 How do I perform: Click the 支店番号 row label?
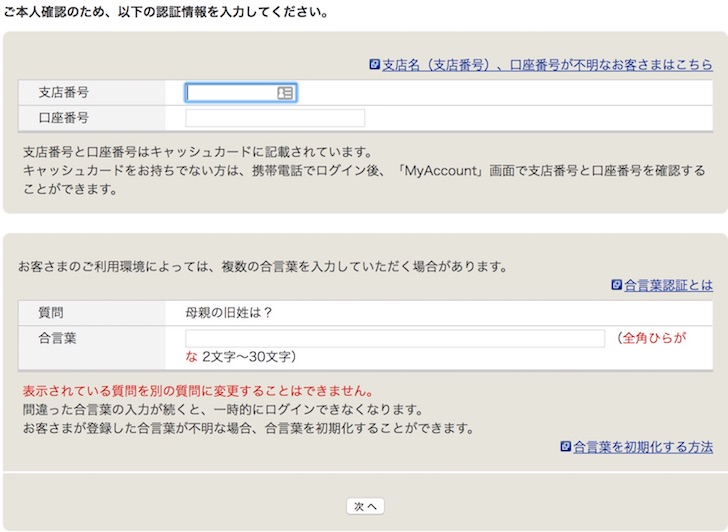pos(64,92)
